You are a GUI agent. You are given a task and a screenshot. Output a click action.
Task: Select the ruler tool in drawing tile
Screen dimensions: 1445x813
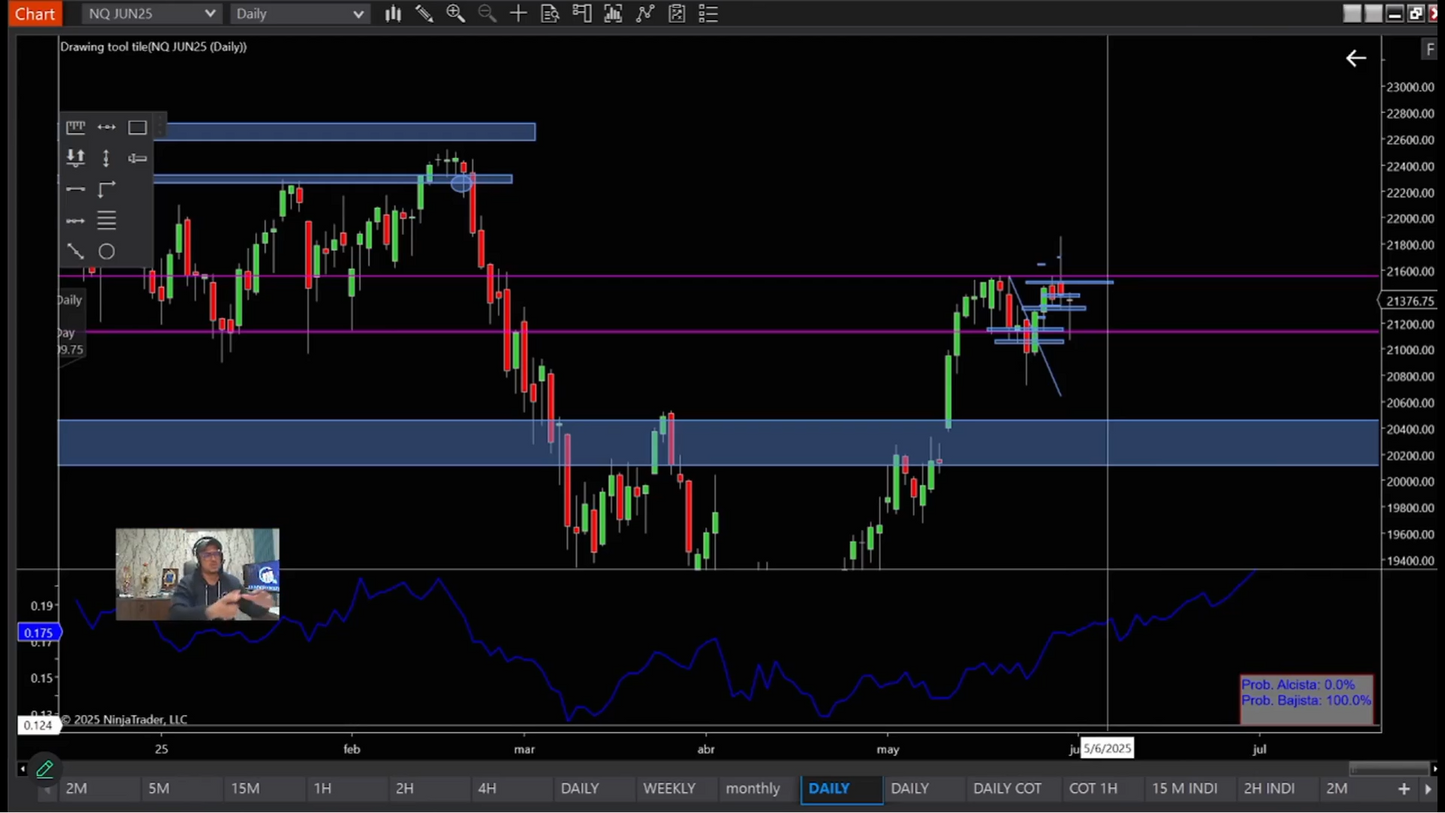click(x=75, y=127)
